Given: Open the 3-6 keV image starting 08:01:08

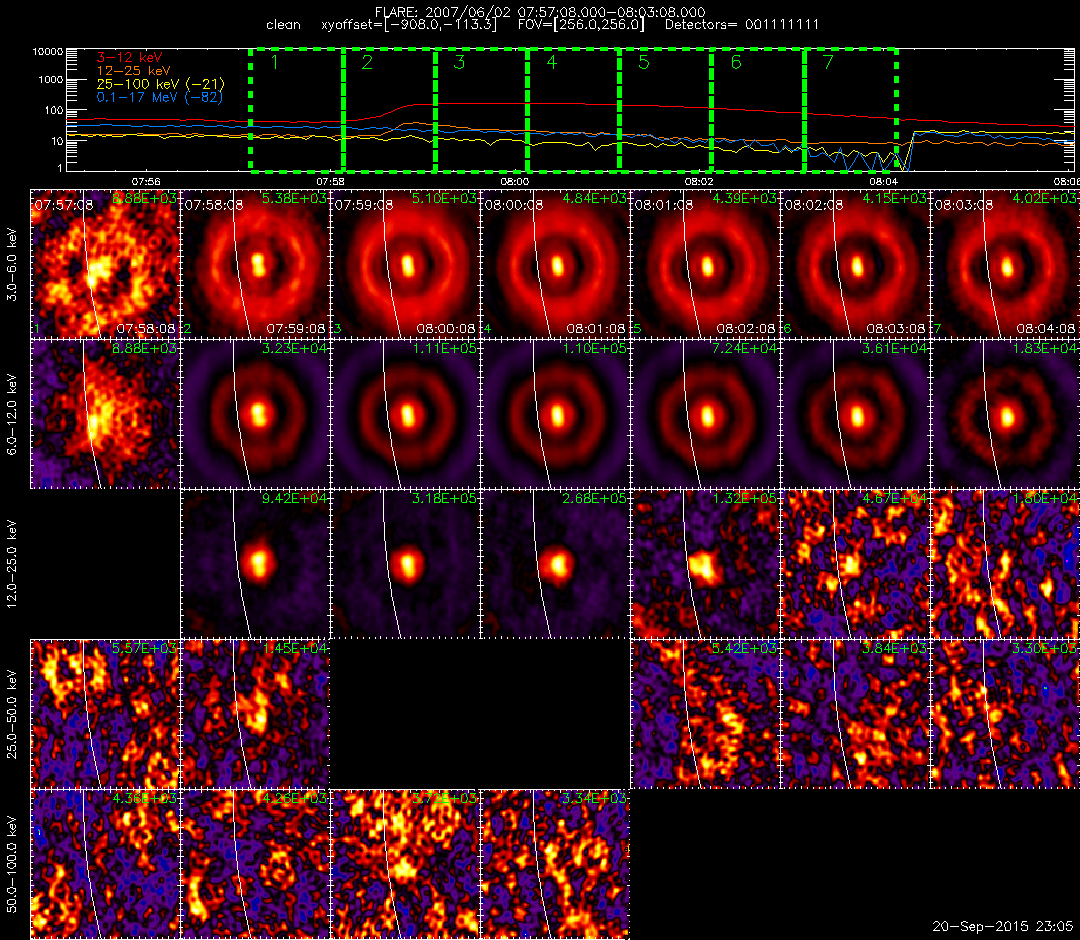Looking at the screenshot, I should point(705,264).
